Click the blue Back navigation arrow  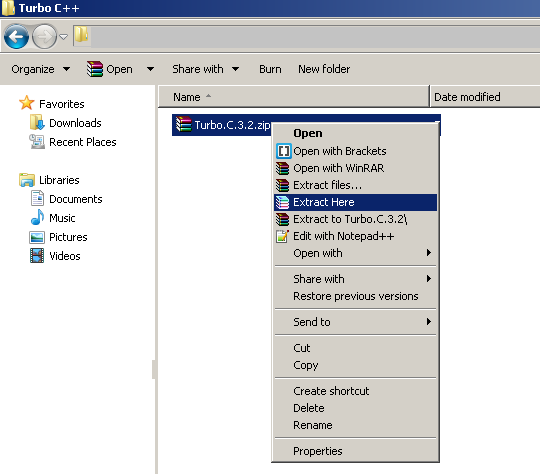click(x=16, y=36)
